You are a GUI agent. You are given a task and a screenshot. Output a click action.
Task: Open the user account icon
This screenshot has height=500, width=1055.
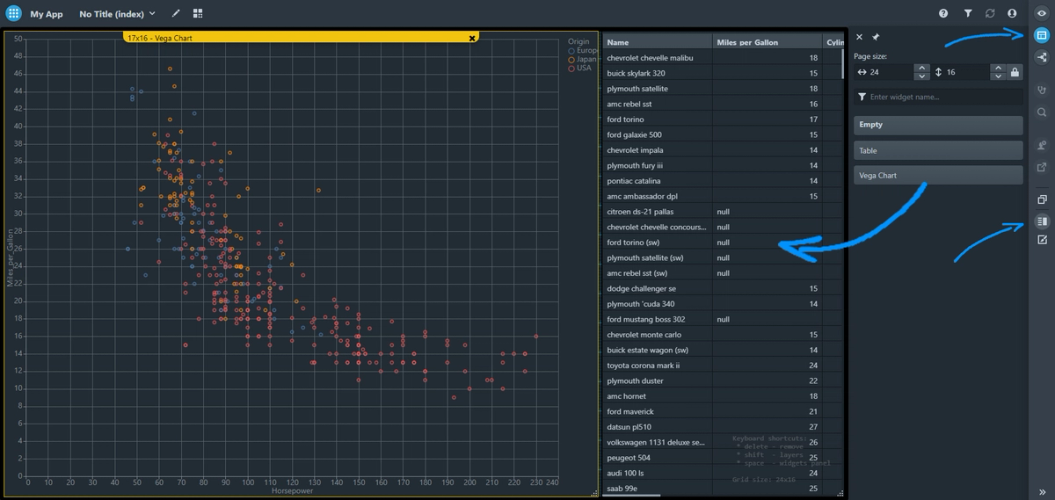coord(1013,14)
